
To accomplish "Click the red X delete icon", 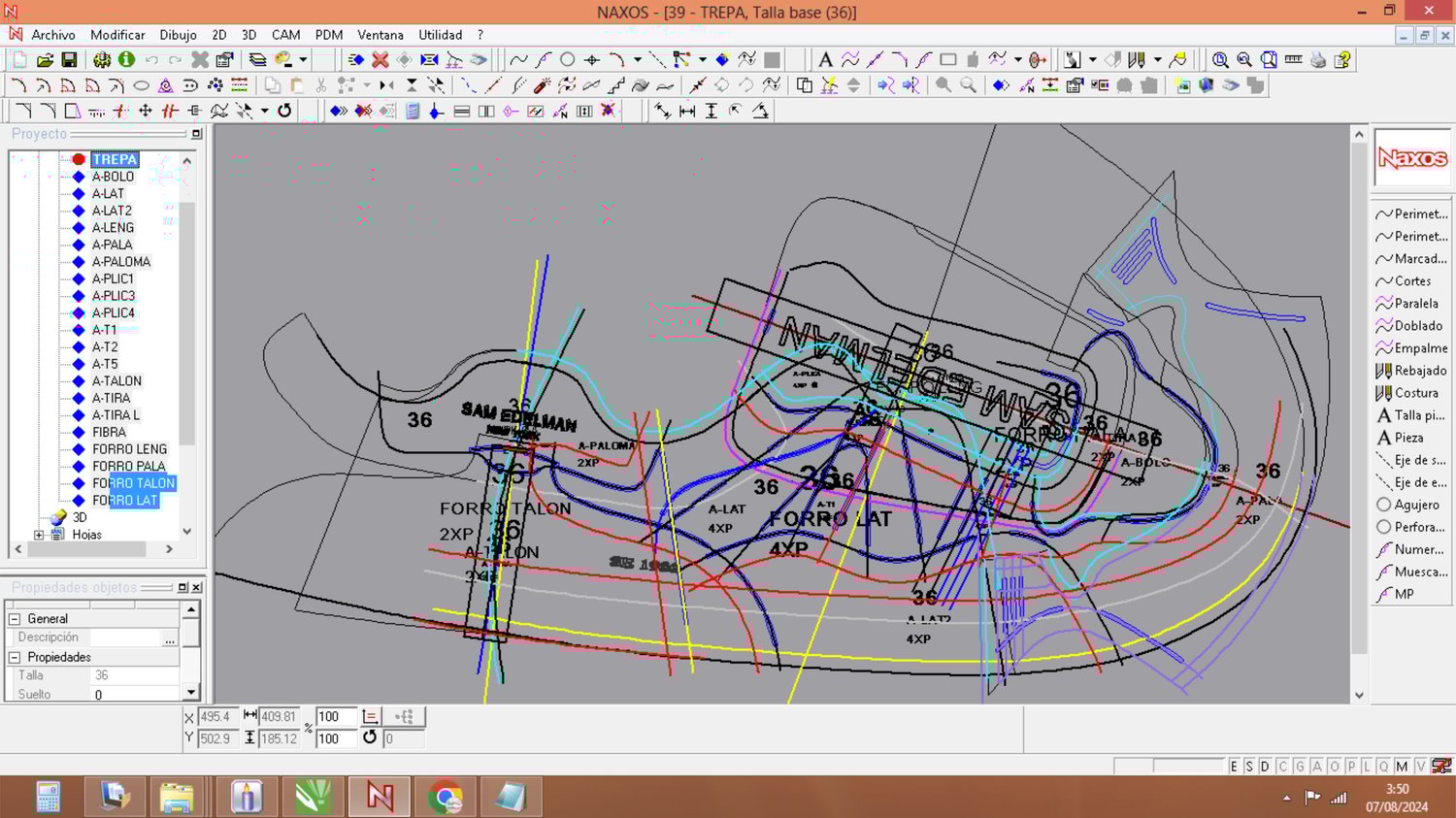I will (x=381, y=60).
